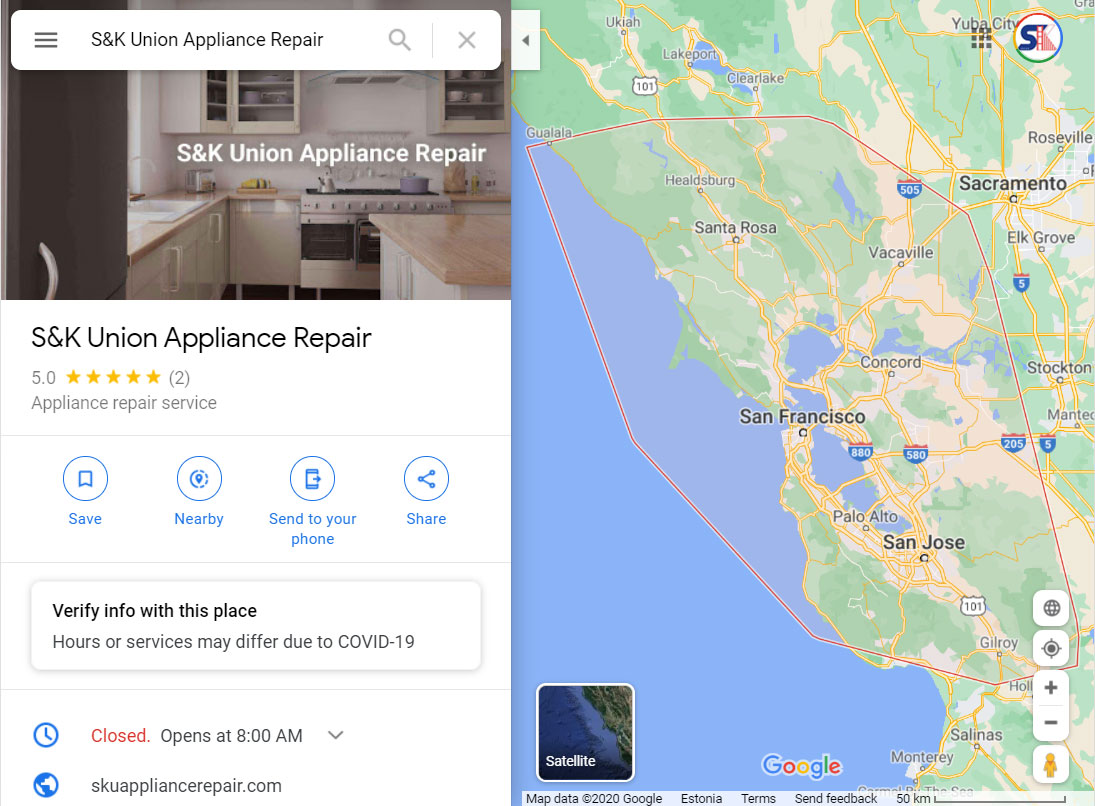1095x806 pixels.
Task: Click the Concord map label
Action: coord(890,362)
